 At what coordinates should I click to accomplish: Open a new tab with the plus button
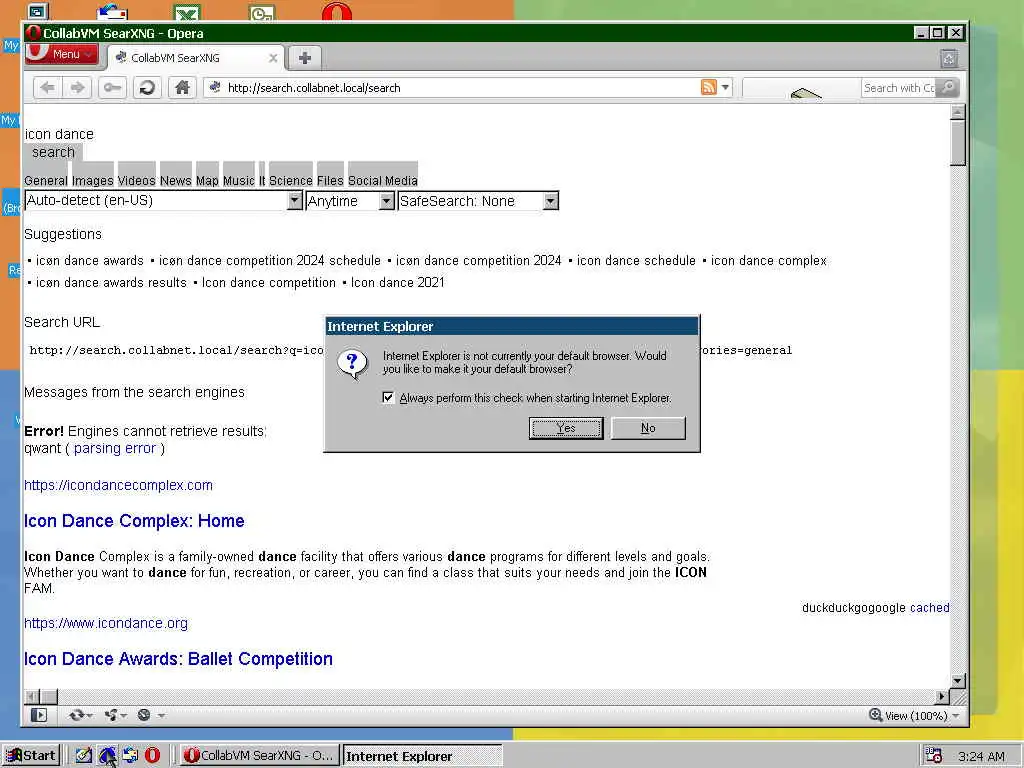(304, 58)
